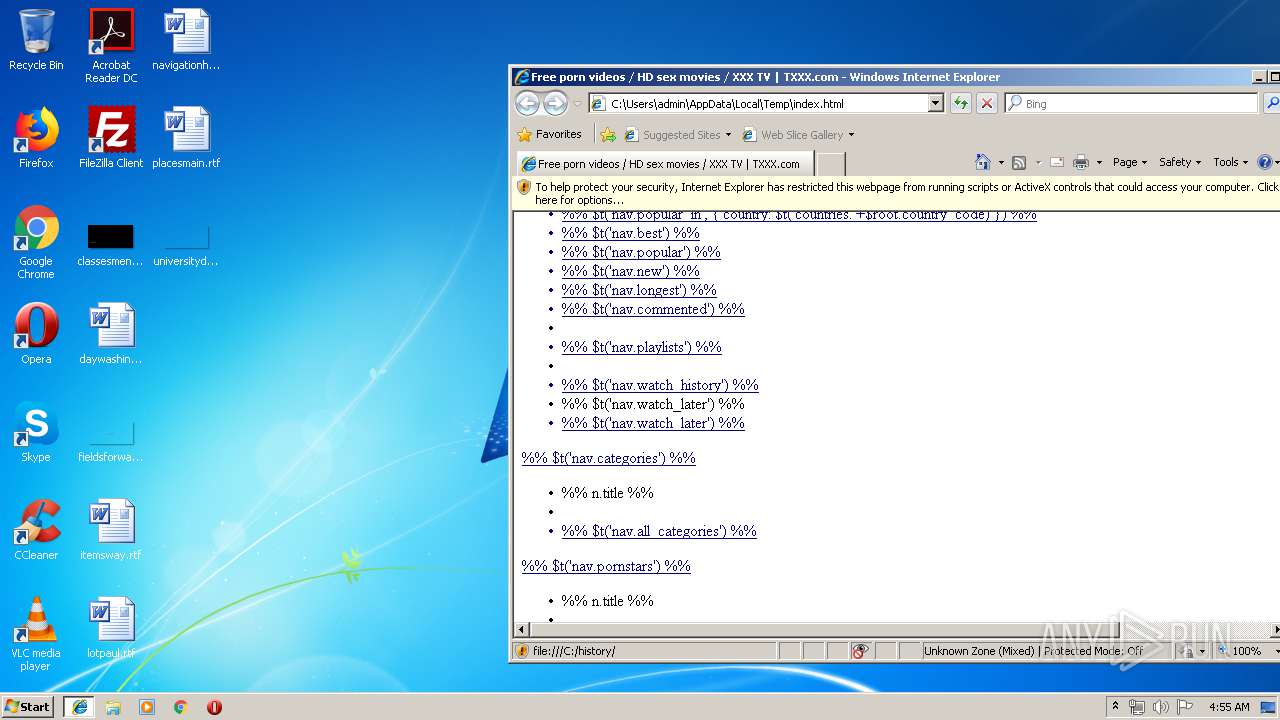
Task: Open the Skype desktop shortcut
Action: pyautogui.click(x=36, y=432)
